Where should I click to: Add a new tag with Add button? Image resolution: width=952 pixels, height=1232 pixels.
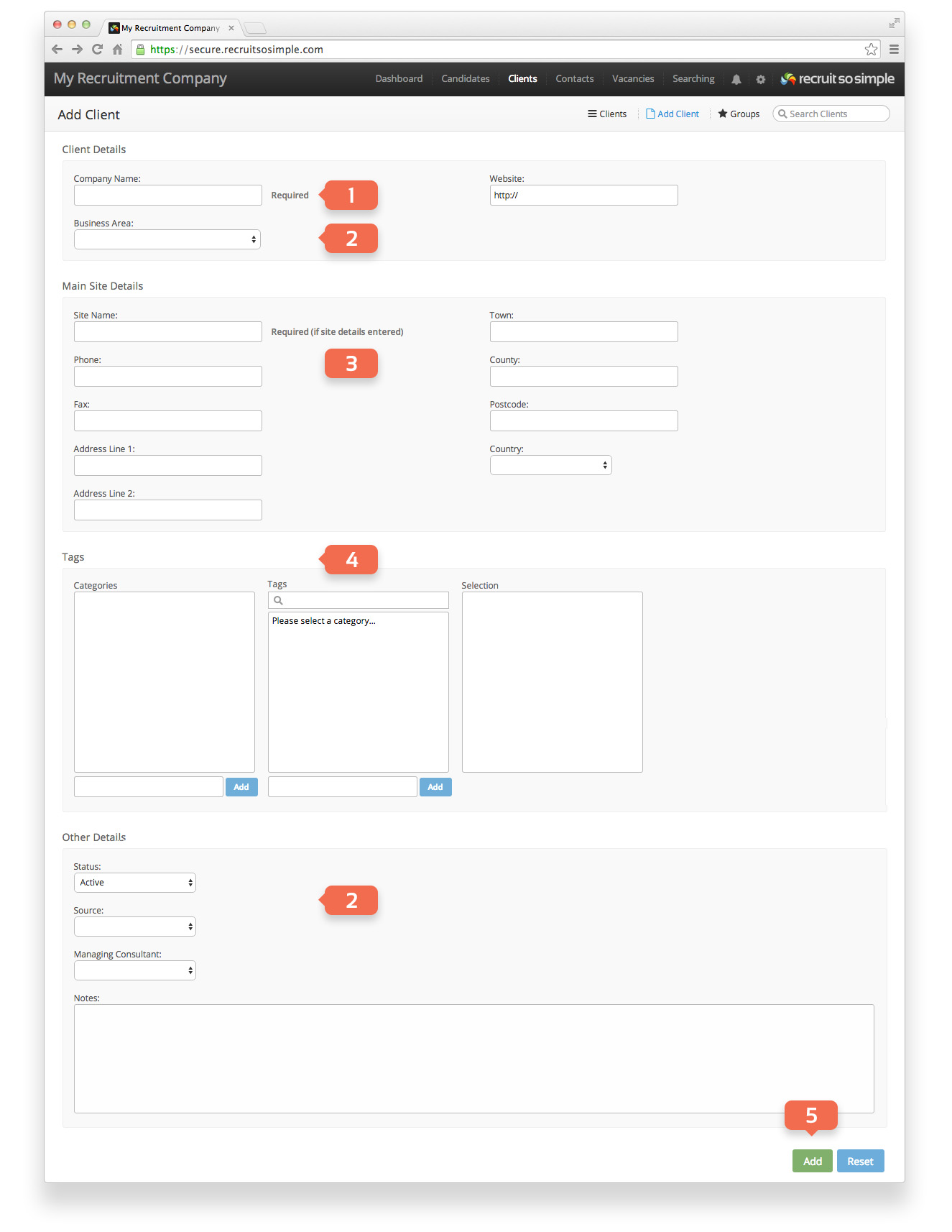(x=435, y=787)
